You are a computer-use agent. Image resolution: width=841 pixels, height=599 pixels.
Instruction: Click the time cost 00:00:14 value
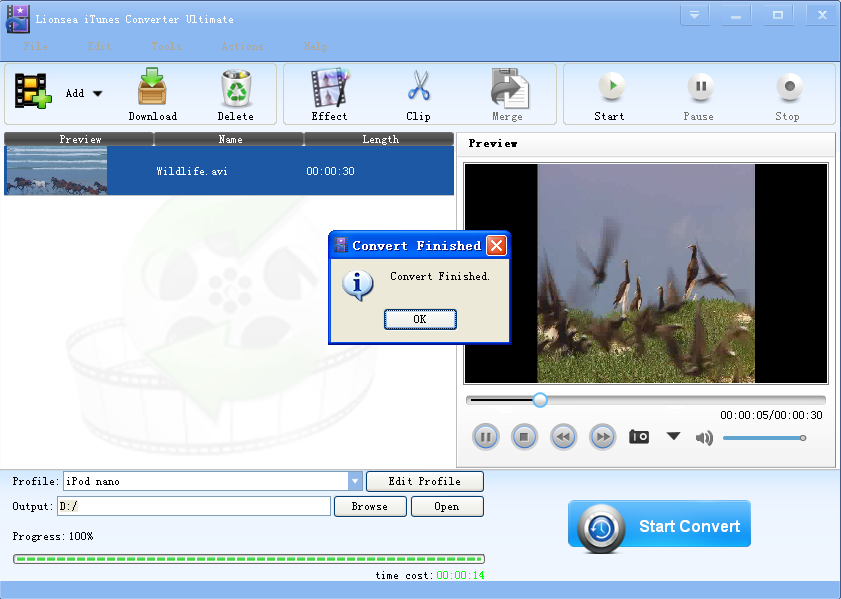click(x=460, y=575)
